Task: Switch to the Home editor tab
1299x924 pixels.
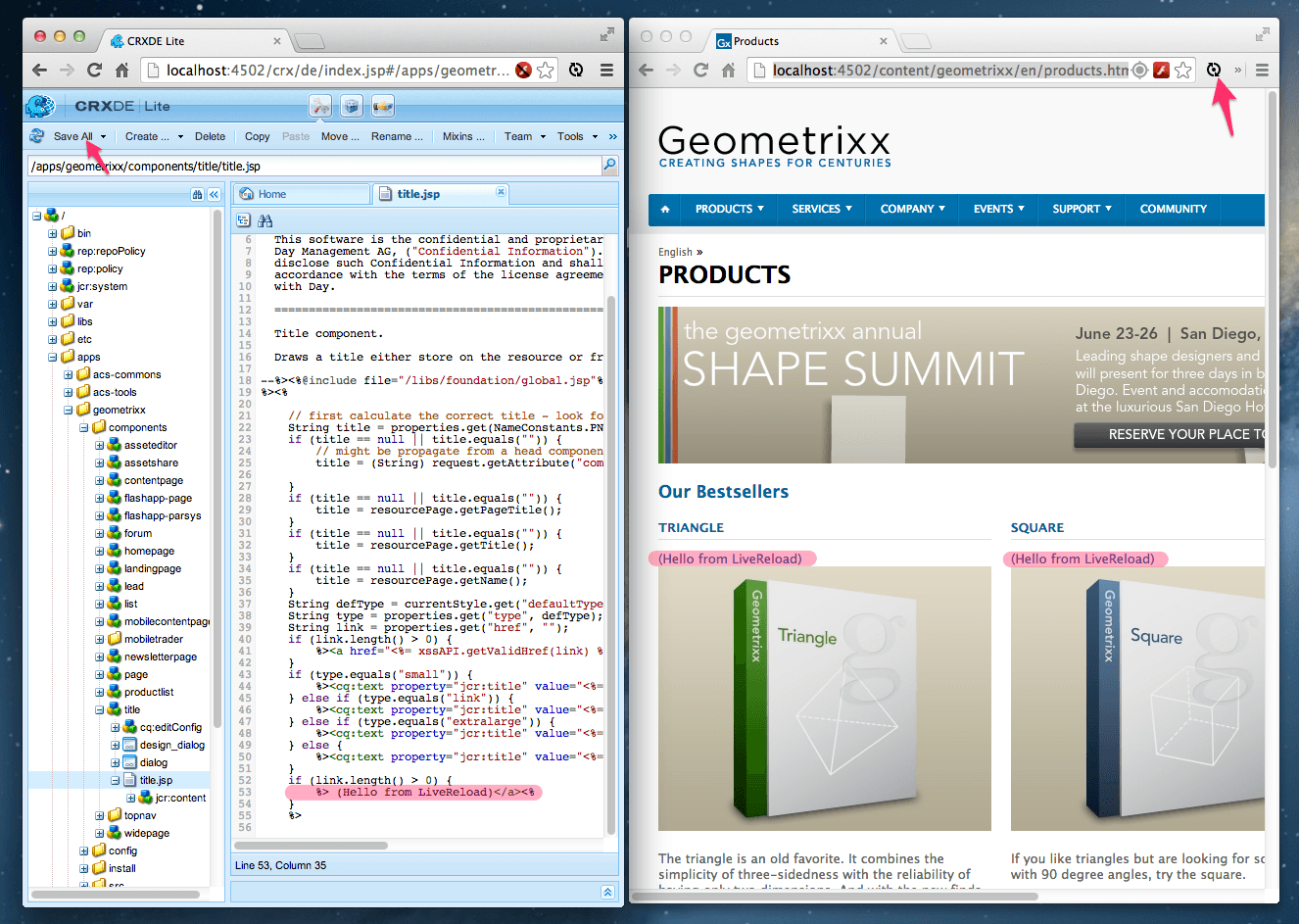Action: [x=302, y=194]
